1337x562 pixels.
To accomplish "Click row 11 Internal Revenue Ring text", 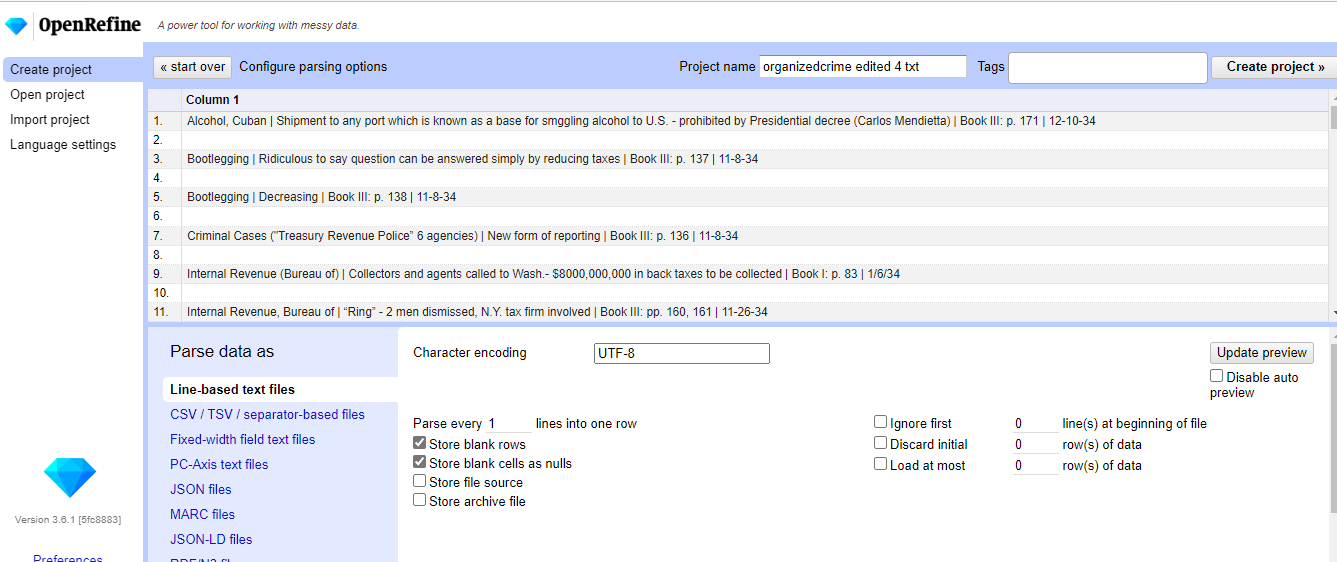I will (477, 312).
